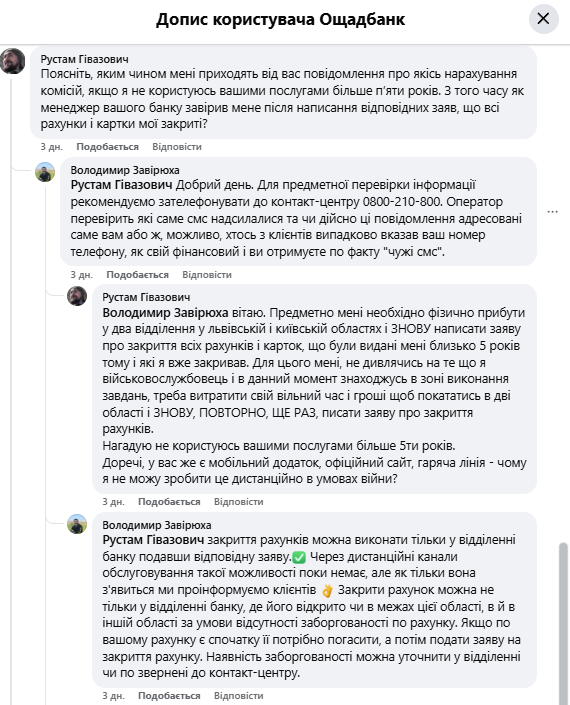Click the vertical scrollbar thumb
This screenshot has width=570, height=705.
[563, 623]
